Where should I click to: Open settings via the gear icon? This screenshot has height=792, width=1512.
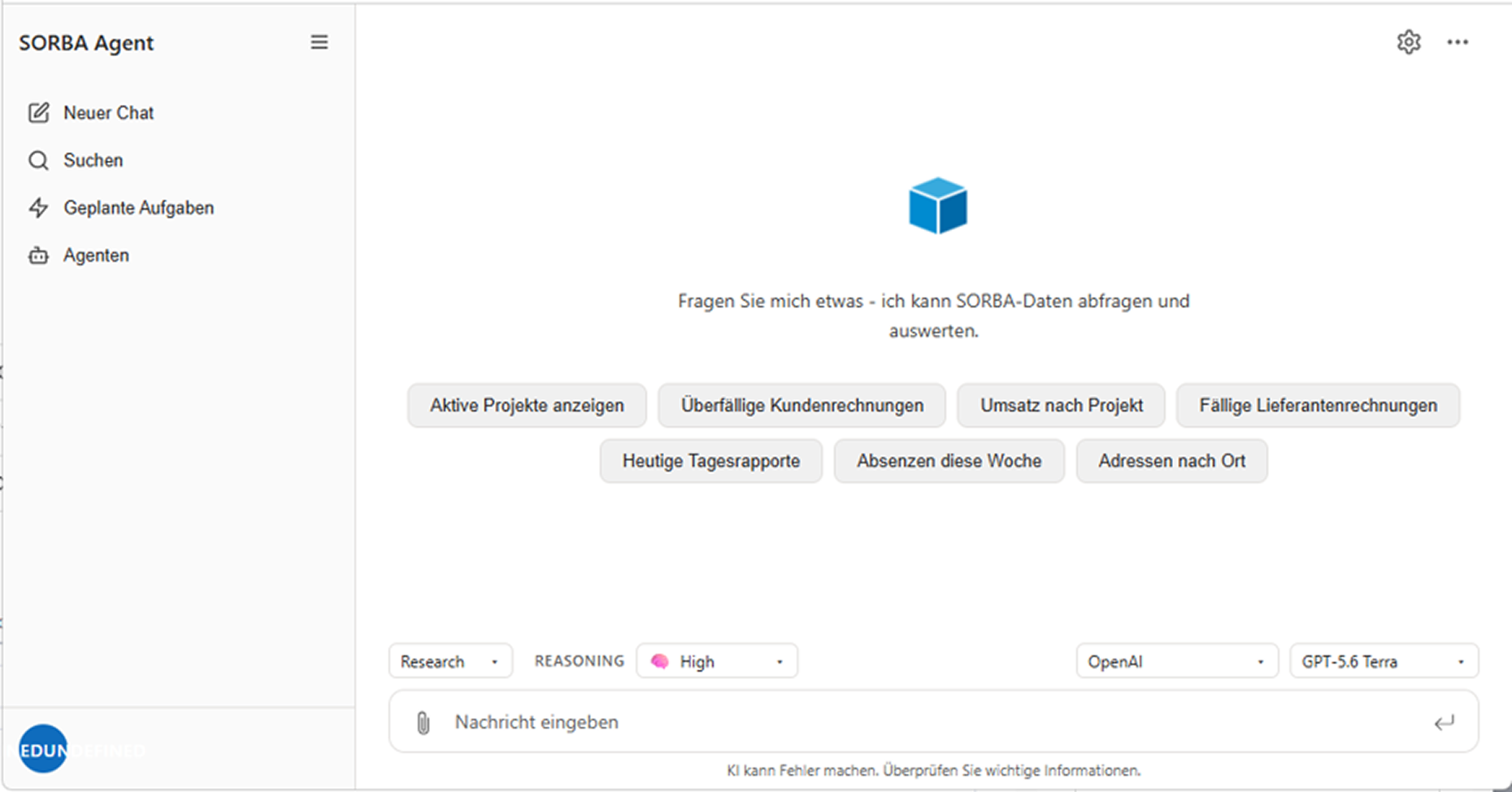click(1409, 42)
